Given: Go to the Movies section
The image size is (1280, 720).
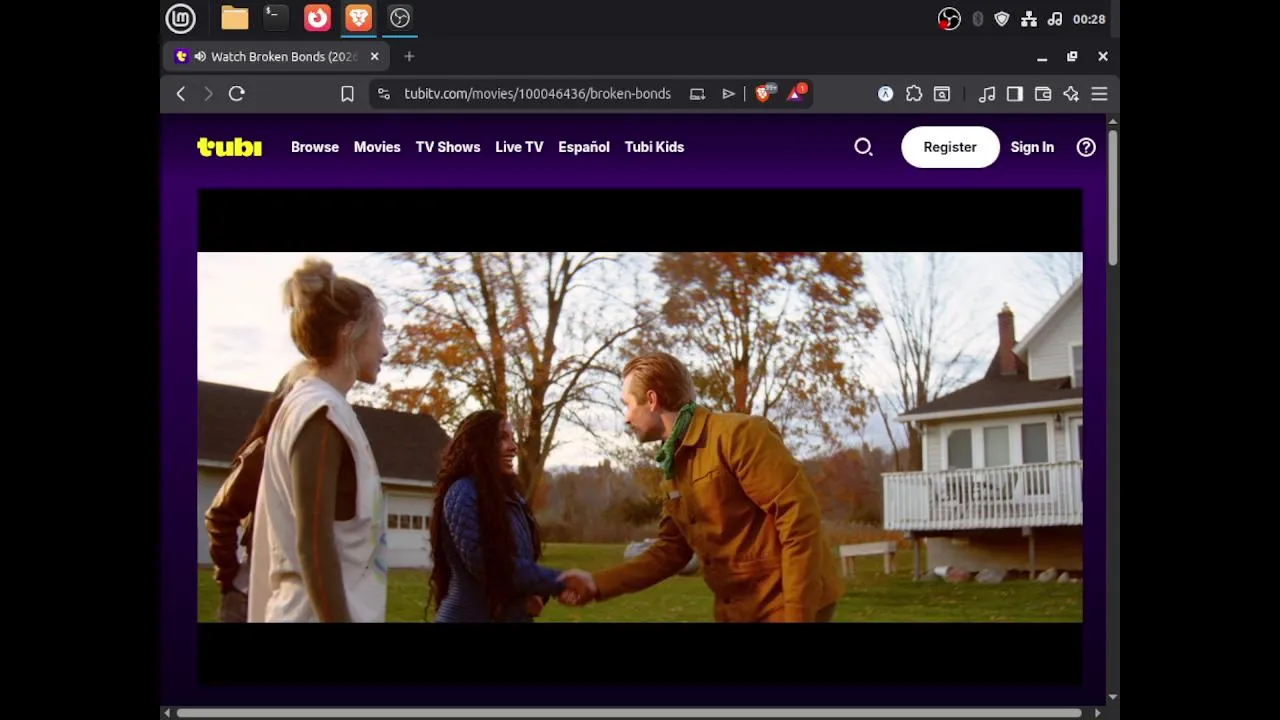Looking at the screenshot, I should (x=377, y=147).
